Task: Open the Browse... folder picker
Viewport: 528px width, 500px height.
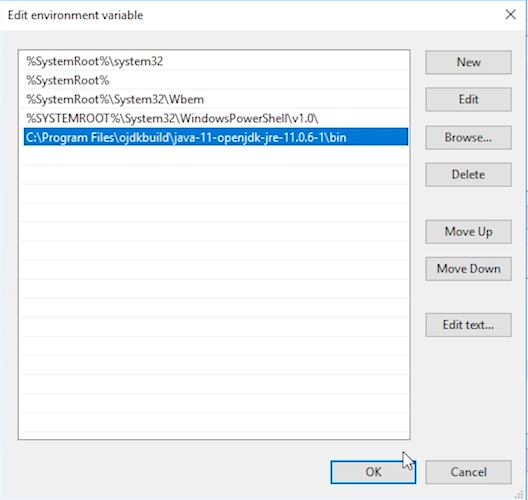Action: pyautogui.click(x=468, y=137)
